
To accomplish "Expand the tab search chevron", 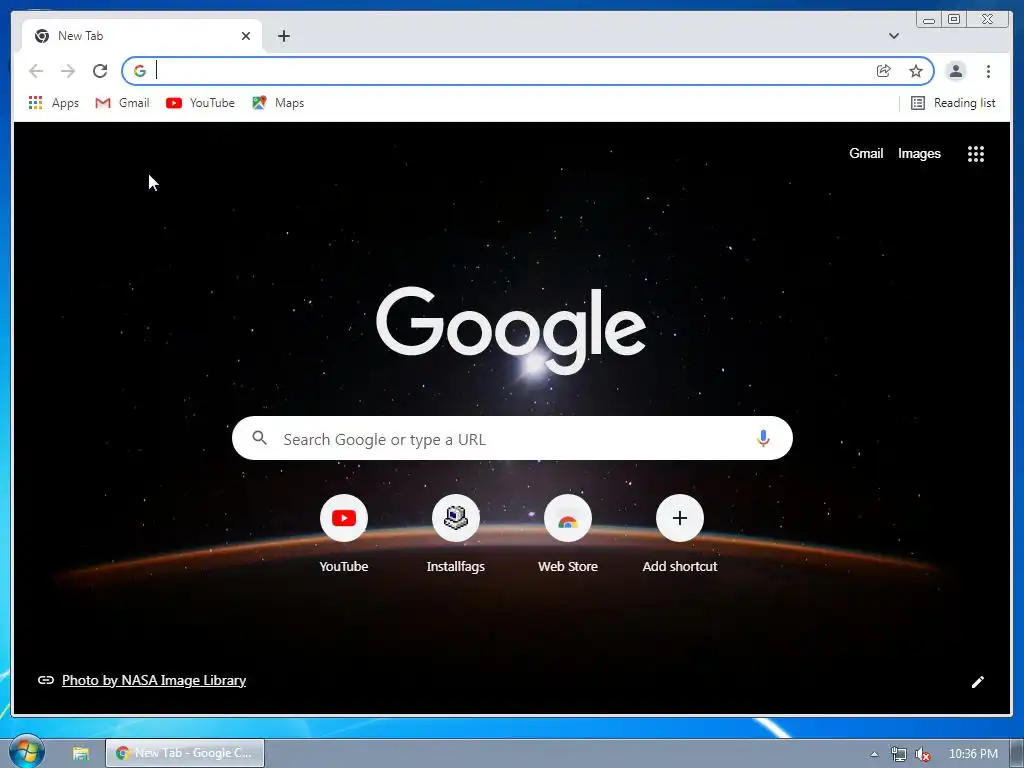I will [x=894, y=36].
